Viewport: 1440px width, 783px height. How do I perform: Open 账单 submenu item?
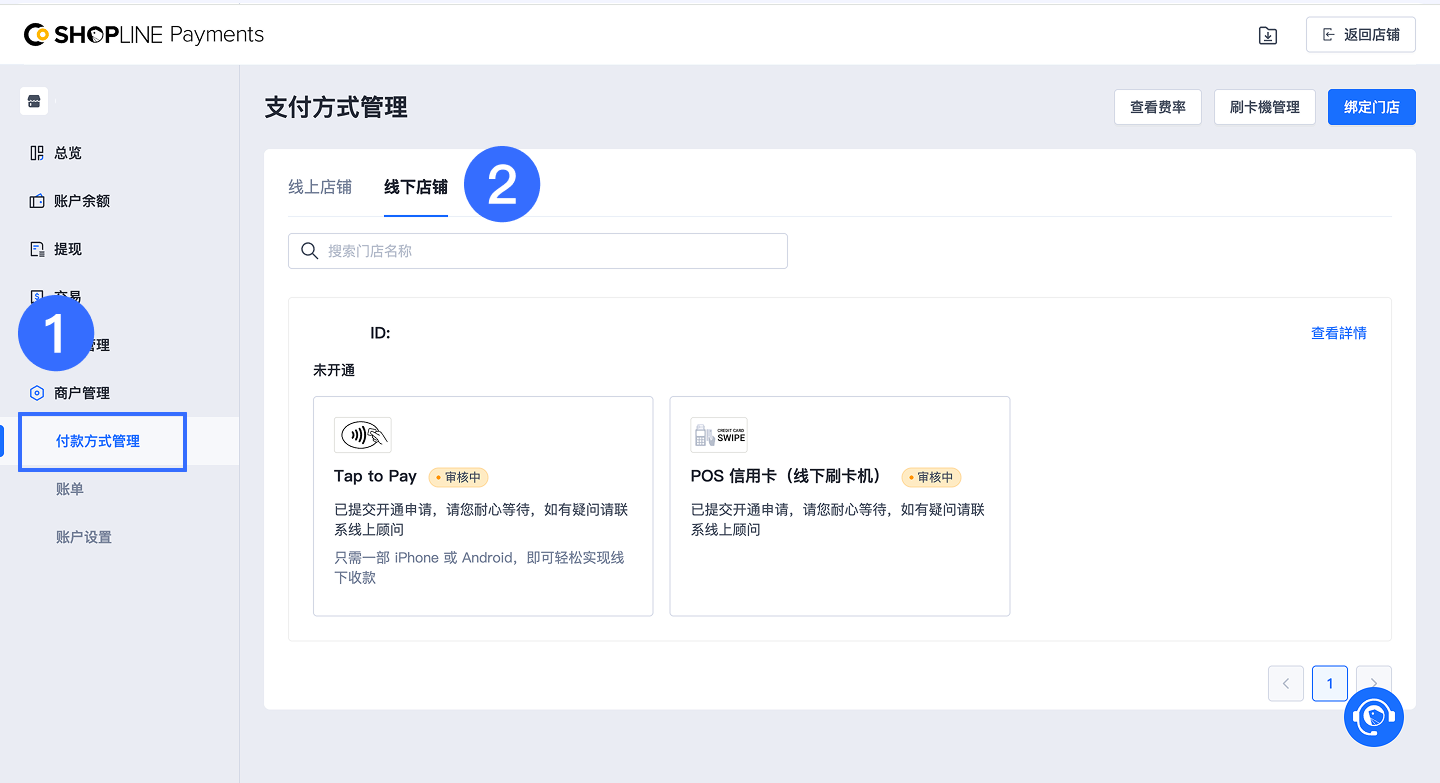[70, 489]
